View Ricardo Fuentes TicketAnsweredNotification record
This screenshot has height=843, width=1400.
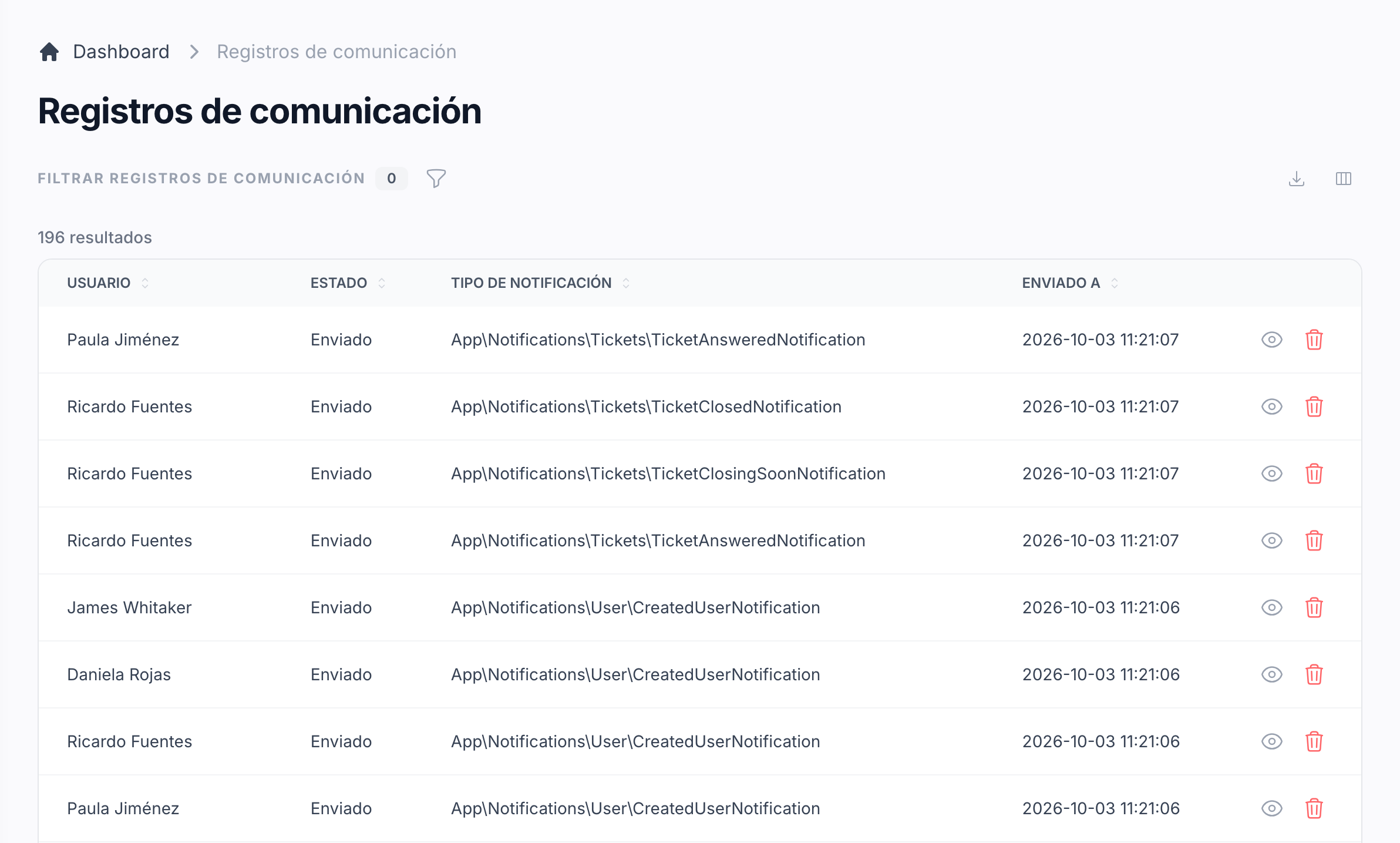[x=1272, y=540]
